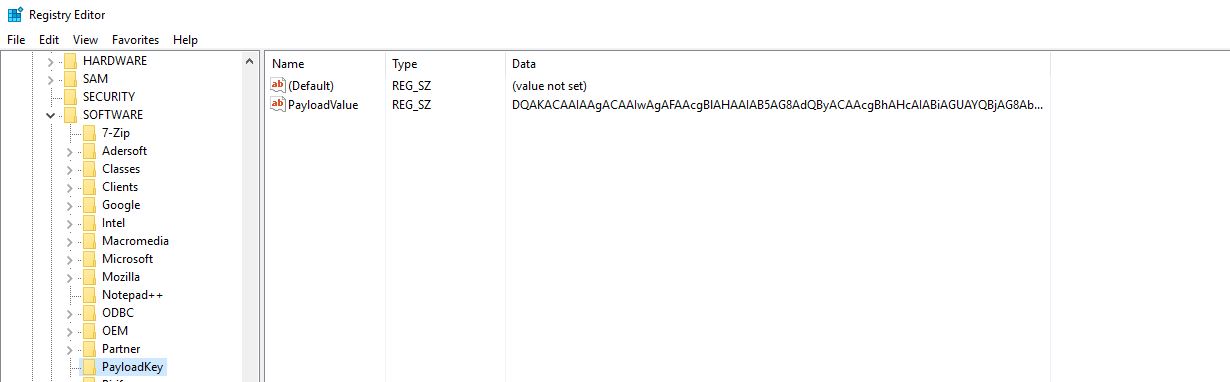Image resolution: width=1230 pixels, height=382 pixels.
Task: Click the Notepad++ folder icon
Action: 89,295
